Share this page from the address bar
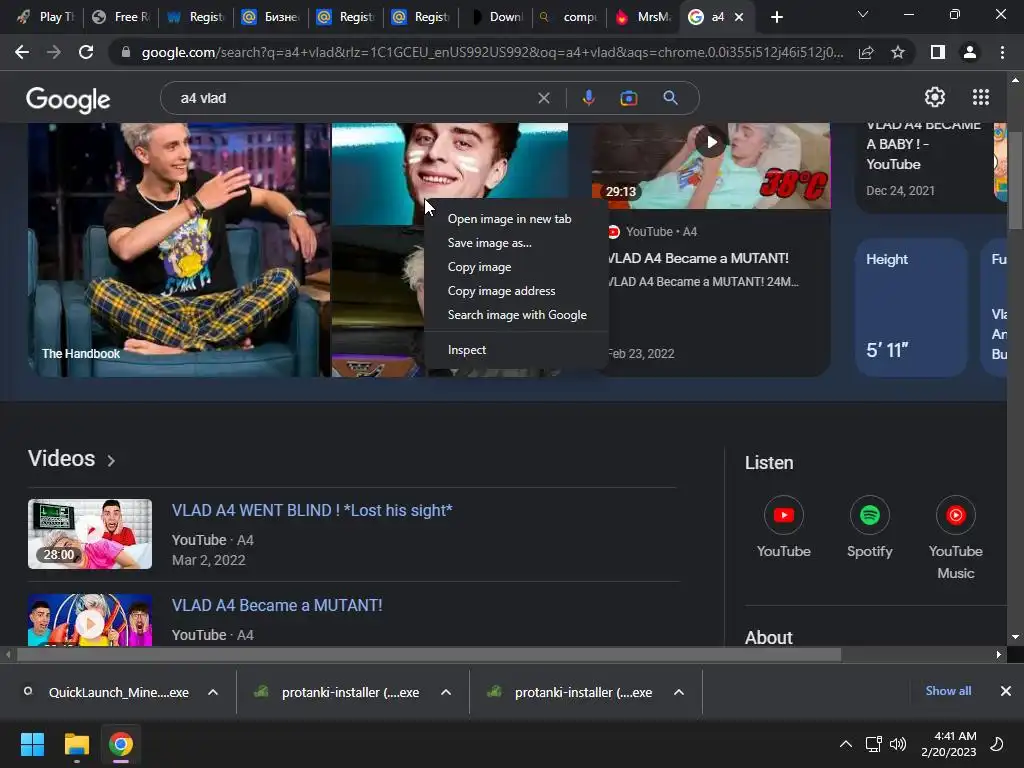Image resolution: width=1024 pixels, height=768 pixels. coord(866,52)
